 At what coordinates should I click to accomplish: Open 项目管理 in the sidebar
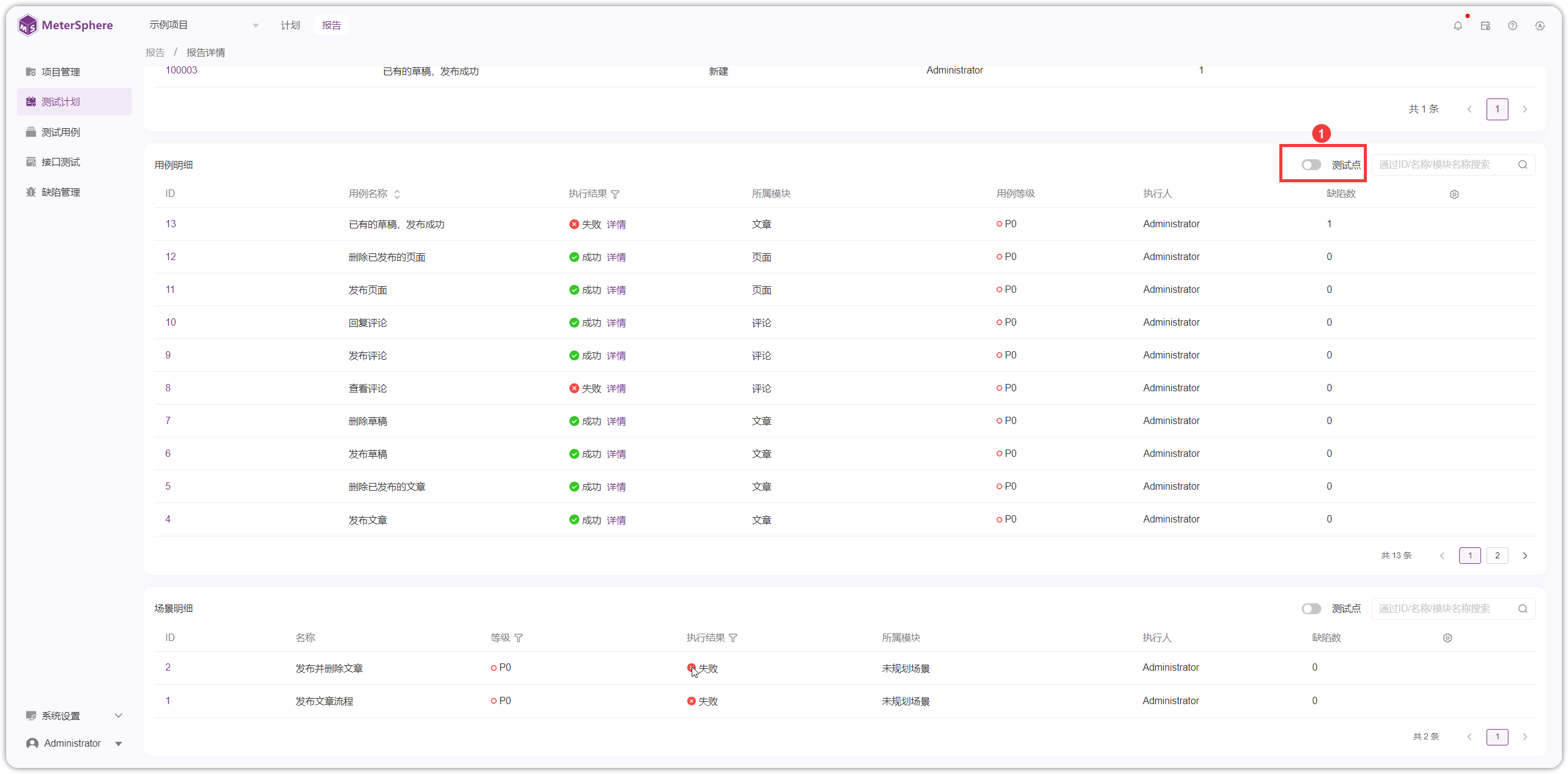coord(74,72)
